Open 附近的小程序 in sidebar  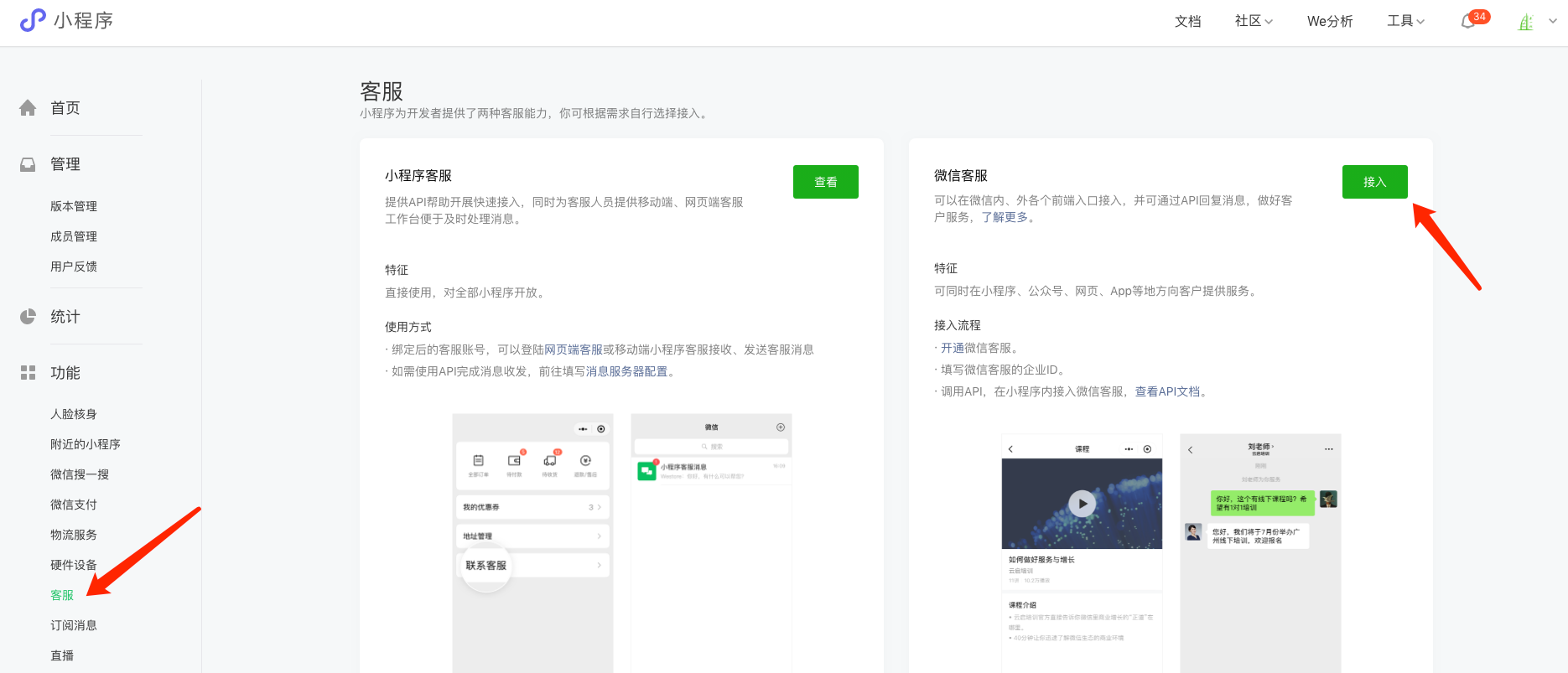(x=86, y=444)
